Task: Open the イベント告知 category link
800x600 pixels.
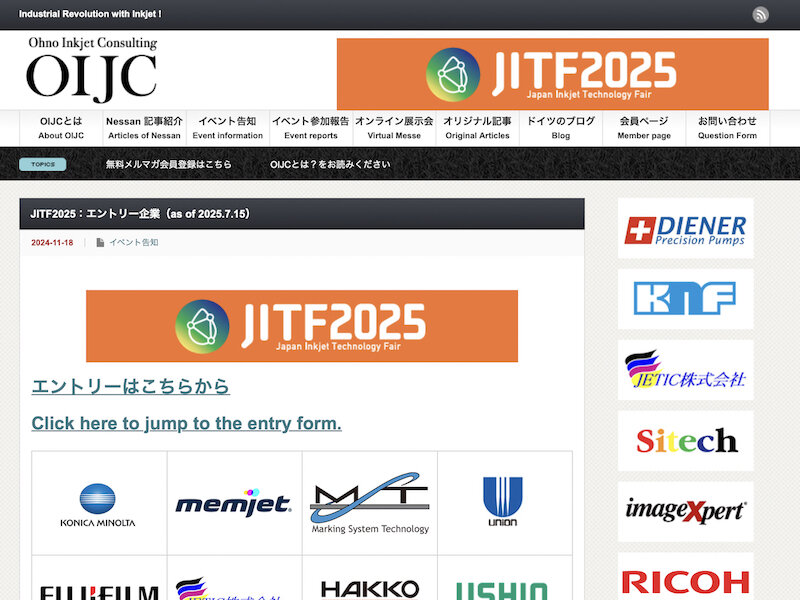Action: click(134, 242)
